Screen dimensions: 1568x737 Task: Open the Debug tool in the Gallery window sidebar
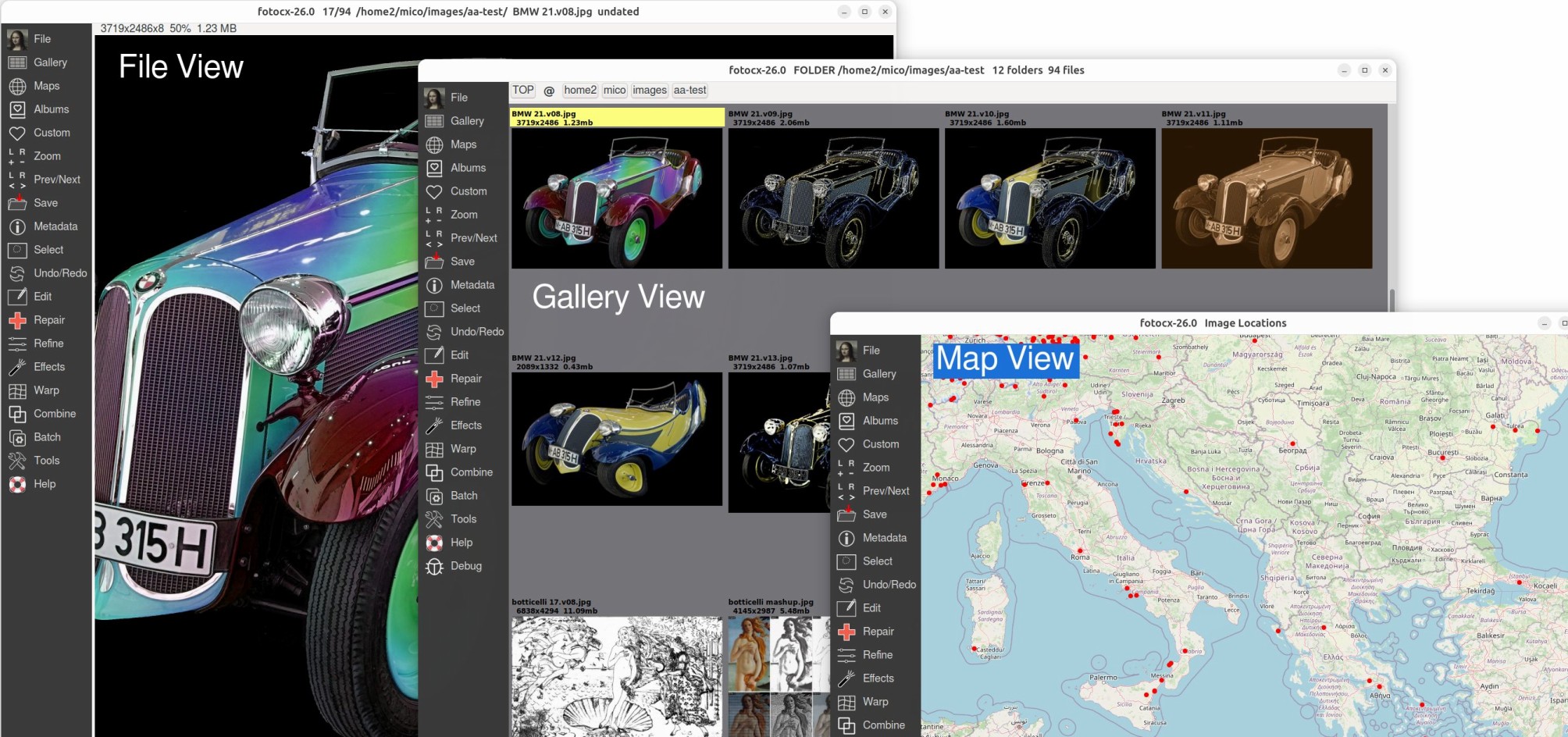point(434,566)
